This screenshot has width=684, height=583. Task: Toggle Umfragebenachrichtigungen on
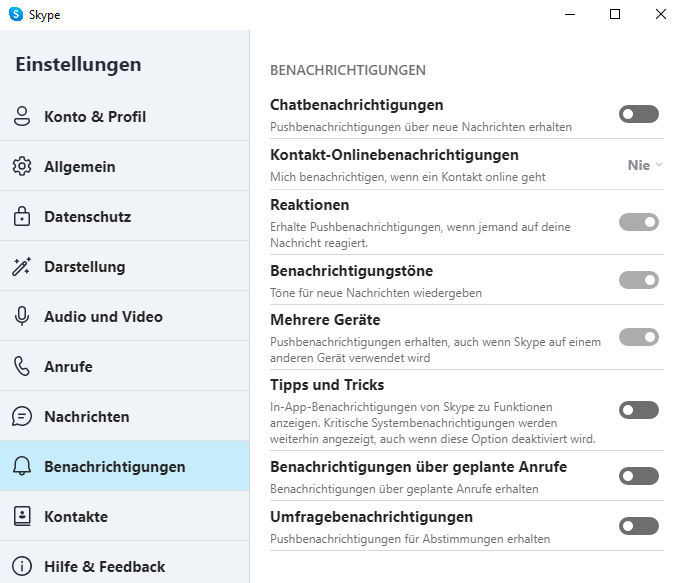(x=639, y=526)
